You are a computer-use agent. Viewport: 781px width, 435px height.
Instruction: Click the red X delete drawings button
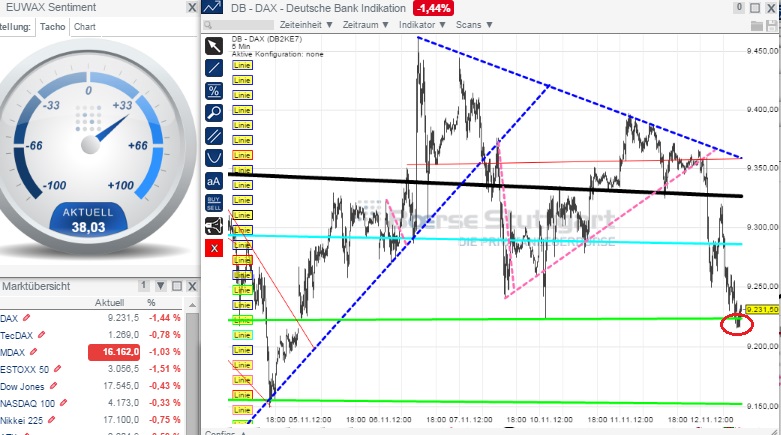click(x=214, y=248)
